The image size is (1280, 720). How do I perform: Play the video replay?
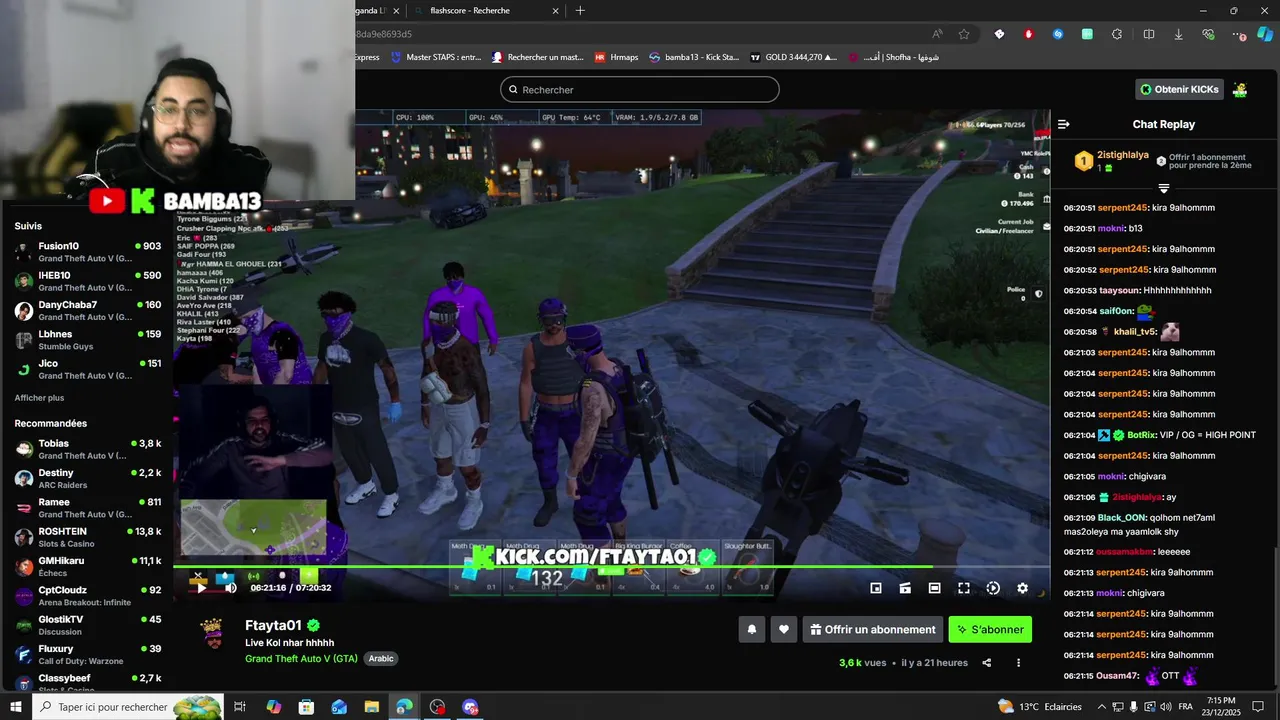(x=201, y=588)
